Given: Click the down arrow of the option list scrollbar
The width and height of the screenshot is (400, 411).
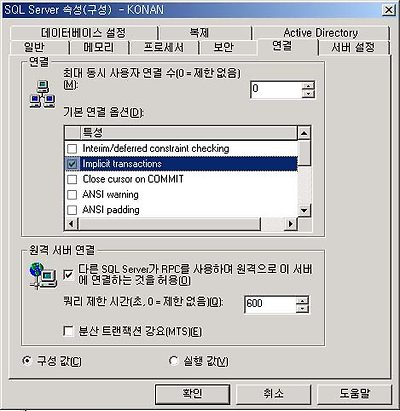Looking at the screenshot, I should click(304, 210).
